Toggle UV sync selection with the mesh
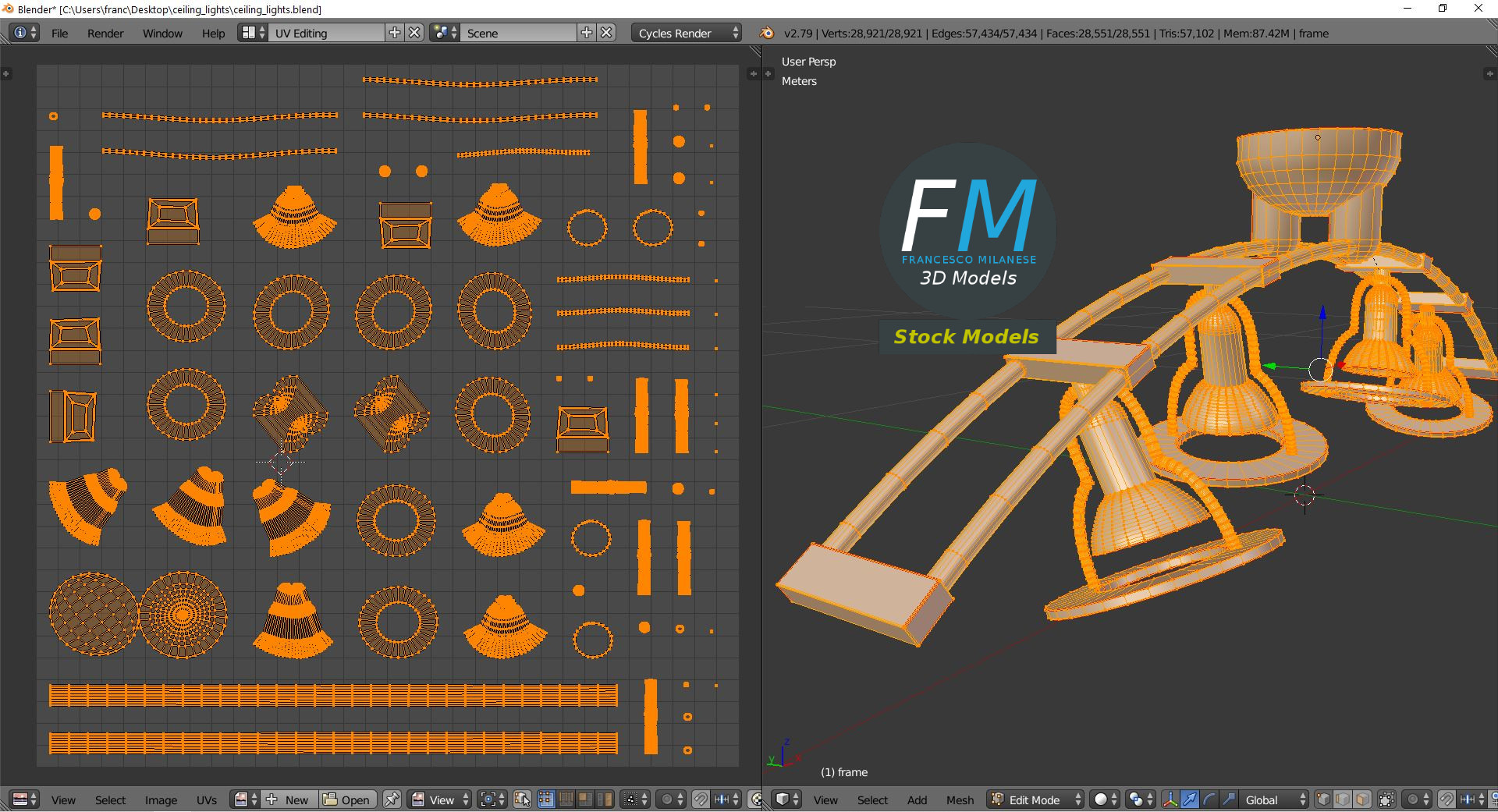Screen dimensions: 1498x812 coord(523,800)
